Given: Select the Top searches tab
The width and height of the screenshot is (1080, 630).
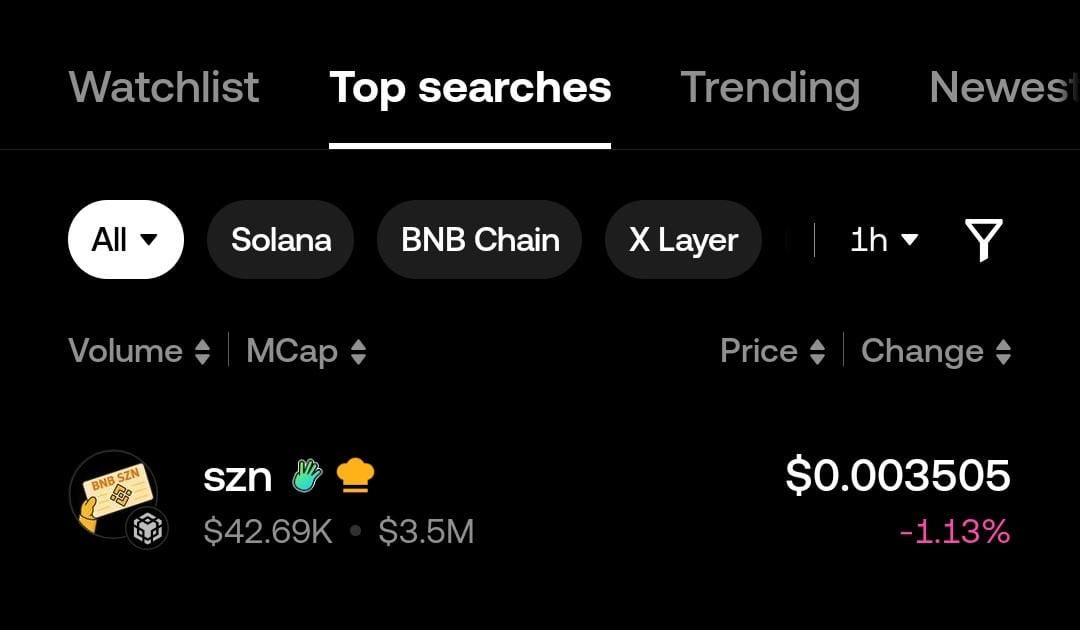Looking at the screenshot, I should point(470,88).
